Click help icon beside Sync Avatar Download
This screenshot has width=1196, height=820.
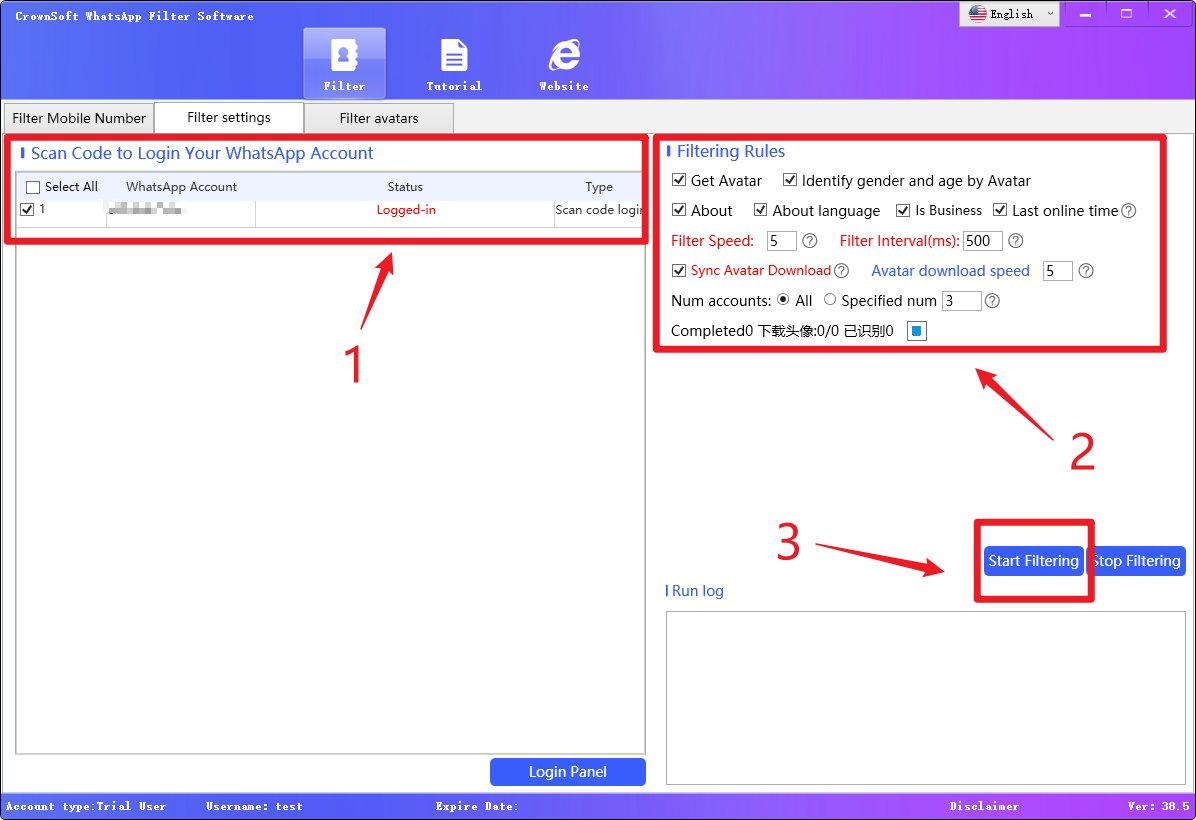pos(841,271)
